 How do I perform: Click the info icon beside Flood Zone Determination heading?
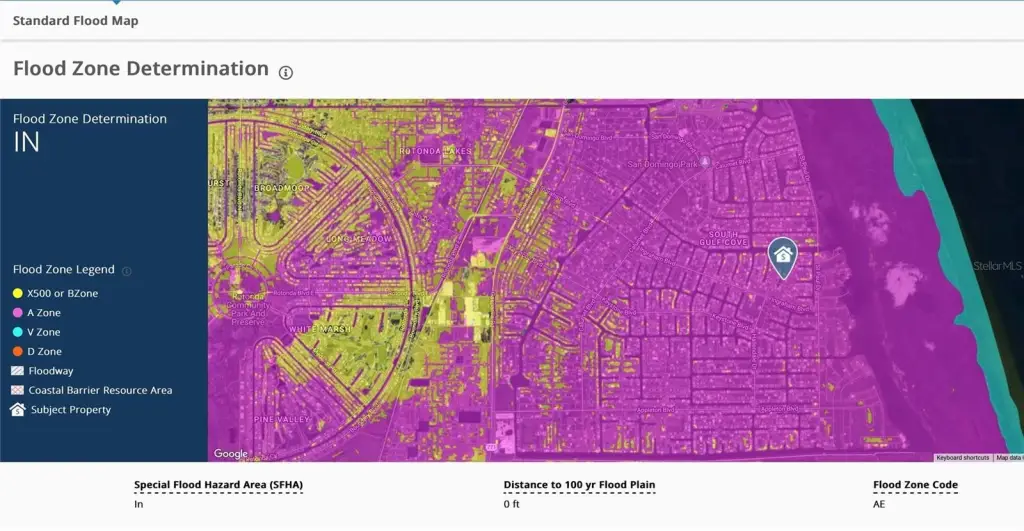[x=286, y=72]
